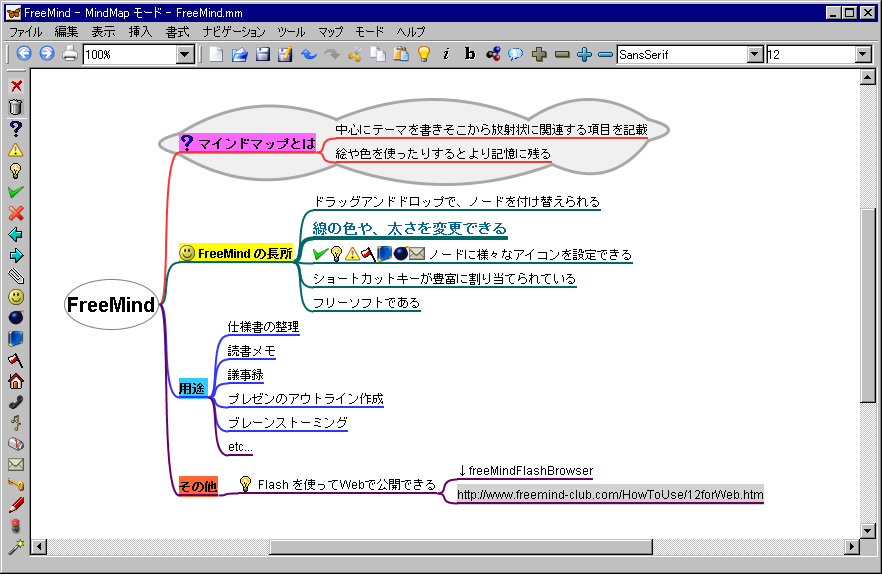Go back with the blue left arrow in top toolbar
The height and width of the screenshot is (578, 882).
[24, 54]
